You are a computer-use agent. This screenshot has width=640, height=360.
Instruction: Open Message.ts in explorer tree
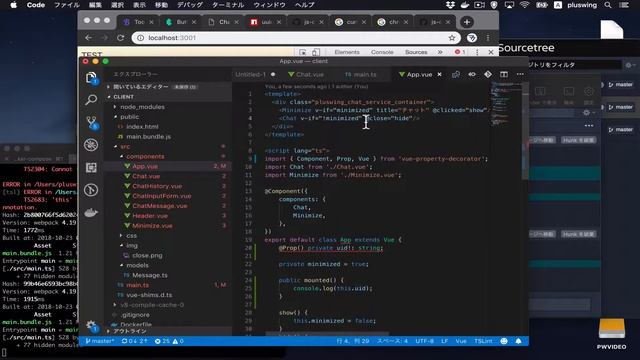[x=149, y=276]
